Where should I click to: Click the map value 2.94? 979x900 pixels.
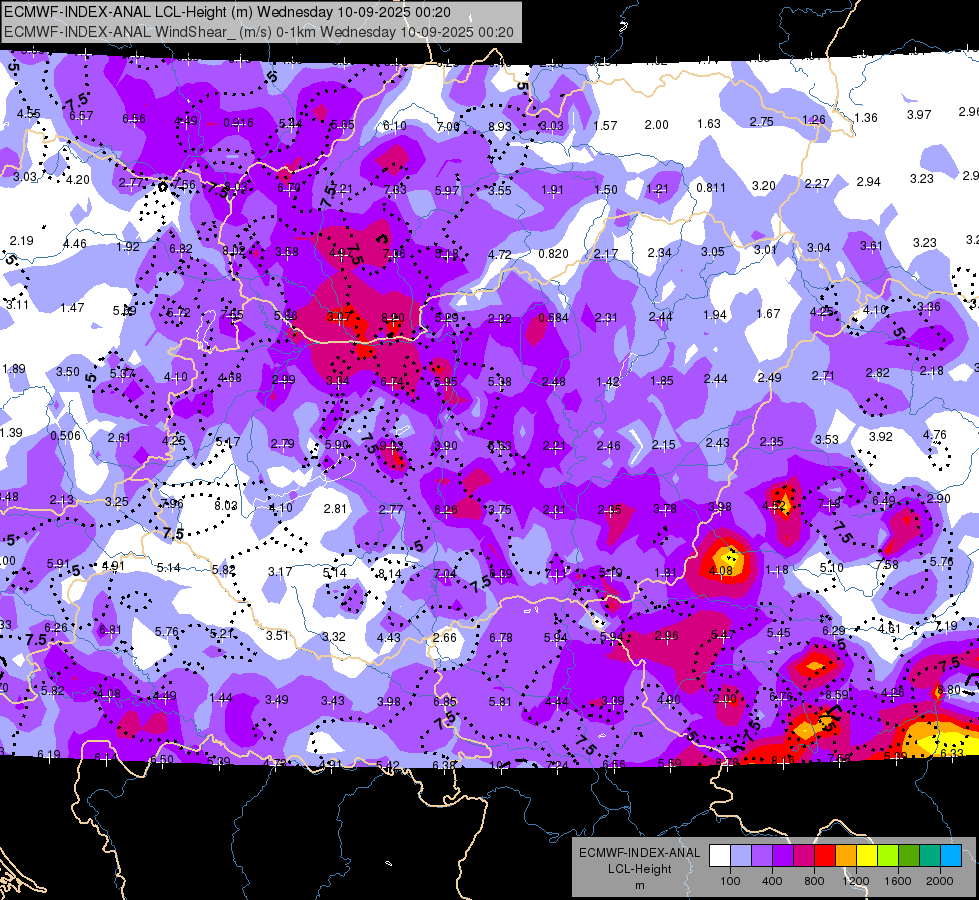click(x=868, y=182)
